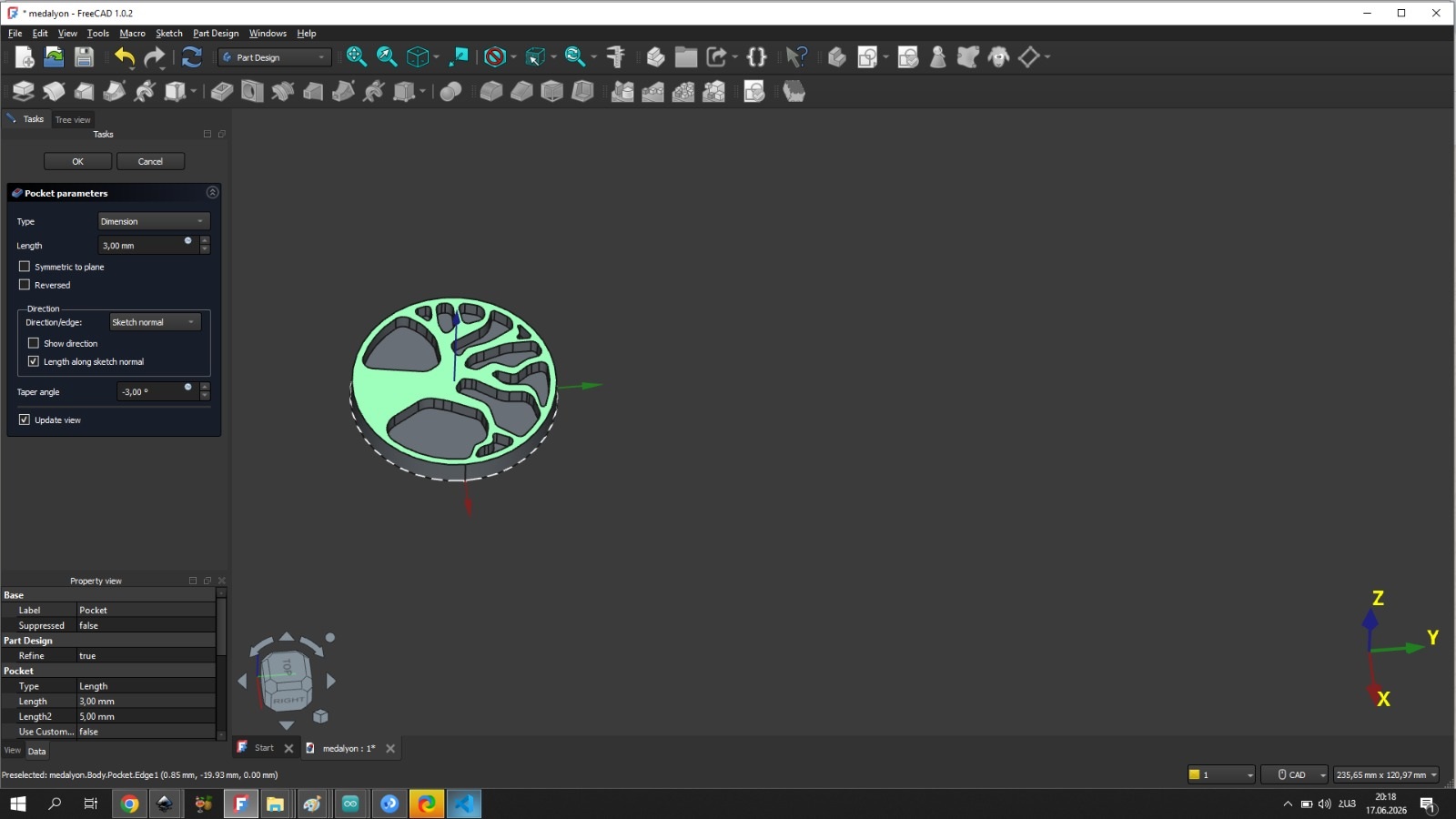This screenshot has height=819, width=1456.
Task: Uncheck Length along sketch normal
Action: pos(34,361)
